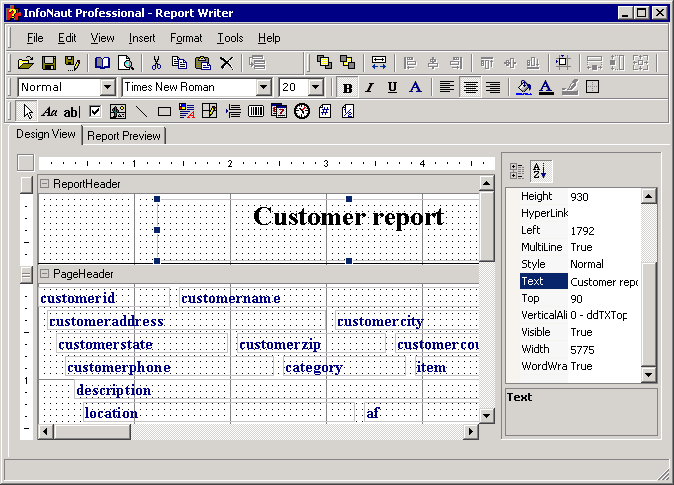
Task: Send selected control to back
Action: click(x=347, y=62)
